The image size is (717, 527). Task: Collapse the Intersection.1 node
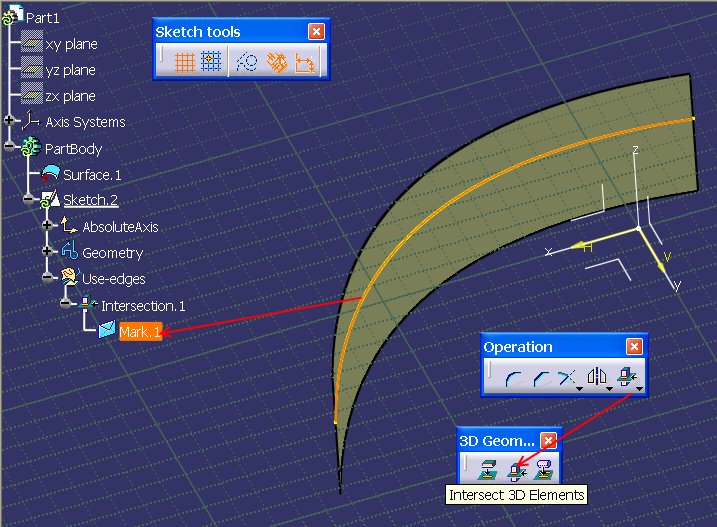65,303
